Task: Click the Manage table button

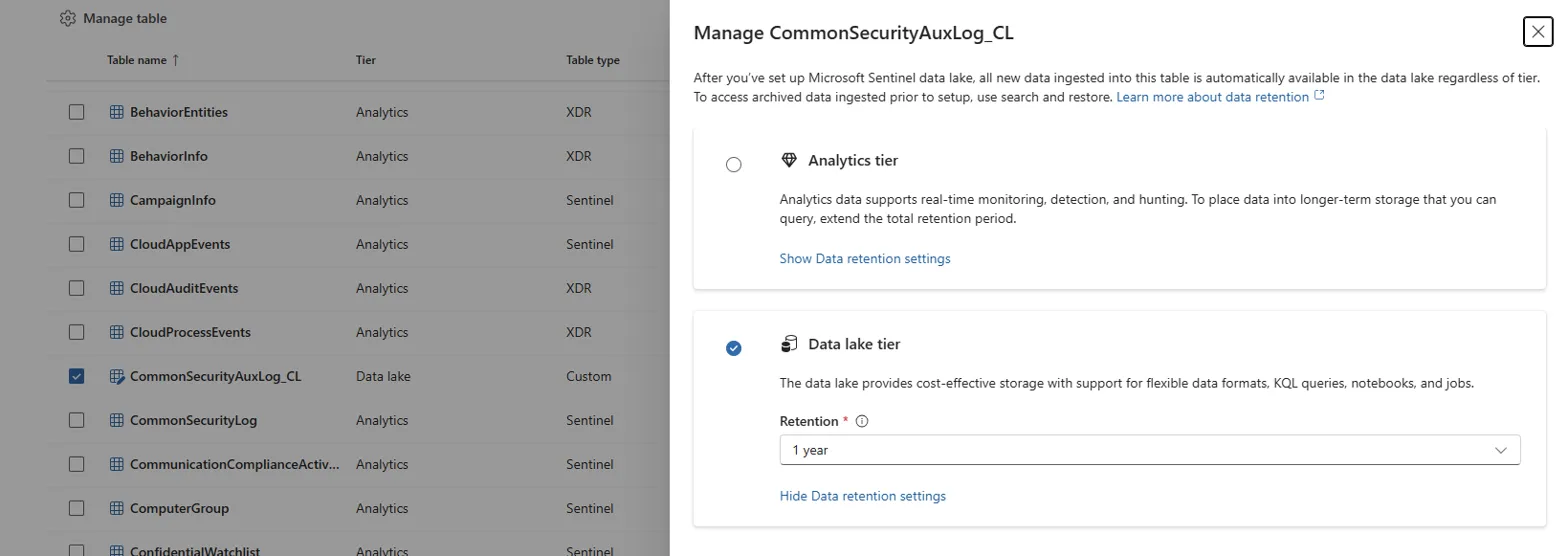Action: [x=113, y=18]
